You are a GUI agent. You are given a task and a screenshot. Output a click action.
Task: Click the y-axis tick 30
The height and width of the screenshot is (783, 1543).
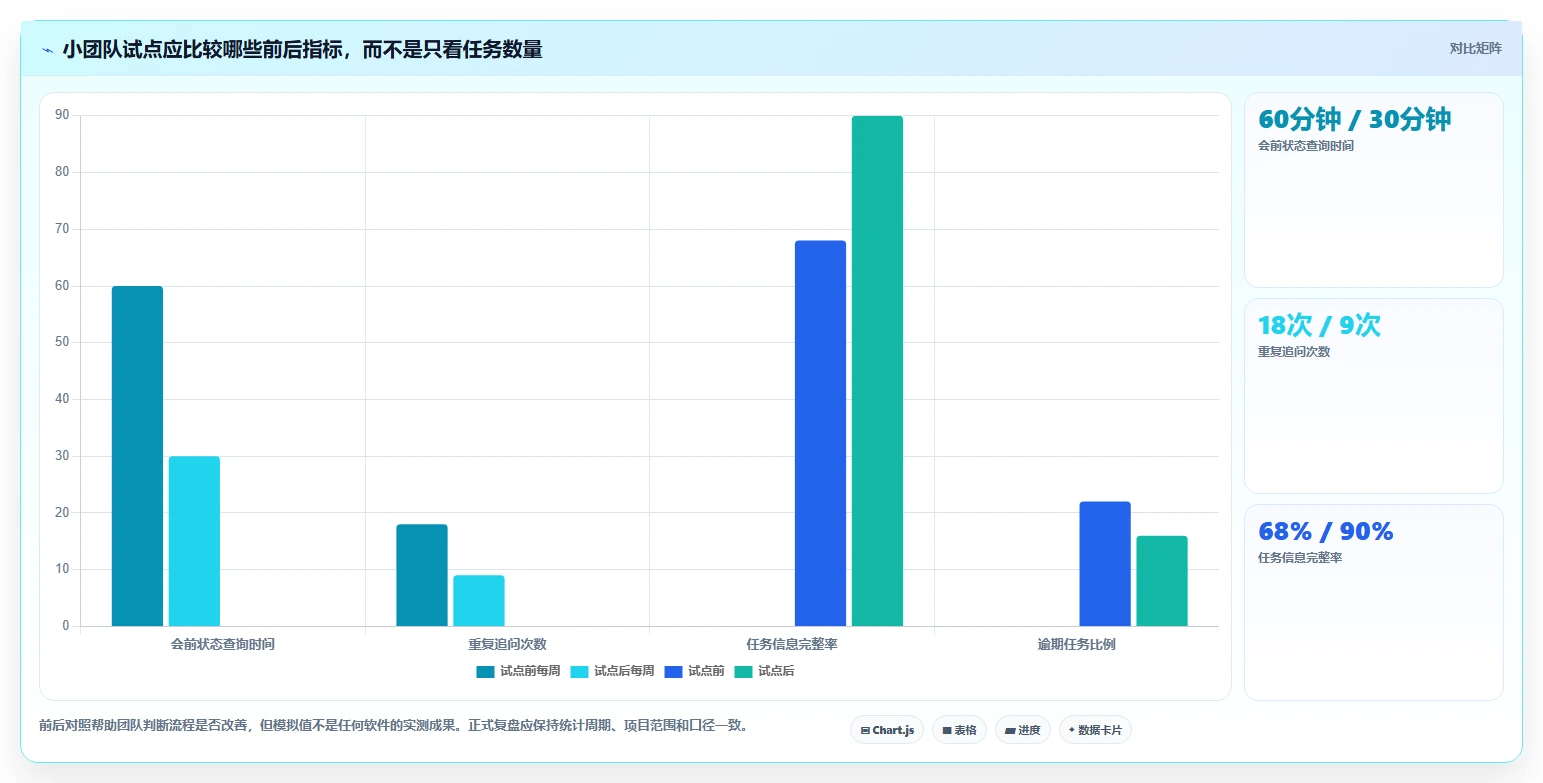pyautogui.click(x=62, y=456)
